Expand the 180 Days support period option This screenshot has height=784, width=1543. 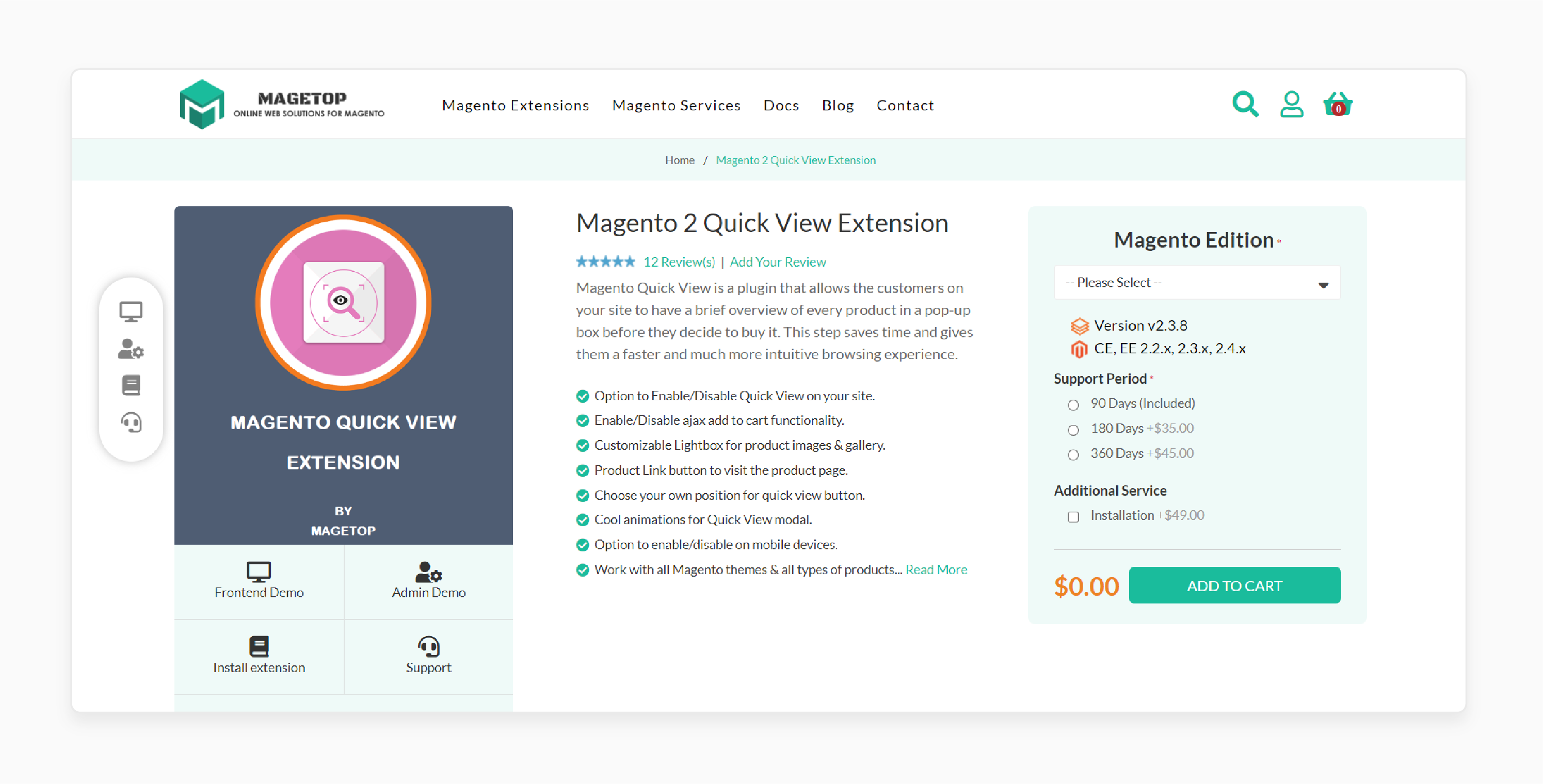pos(1075,429)
